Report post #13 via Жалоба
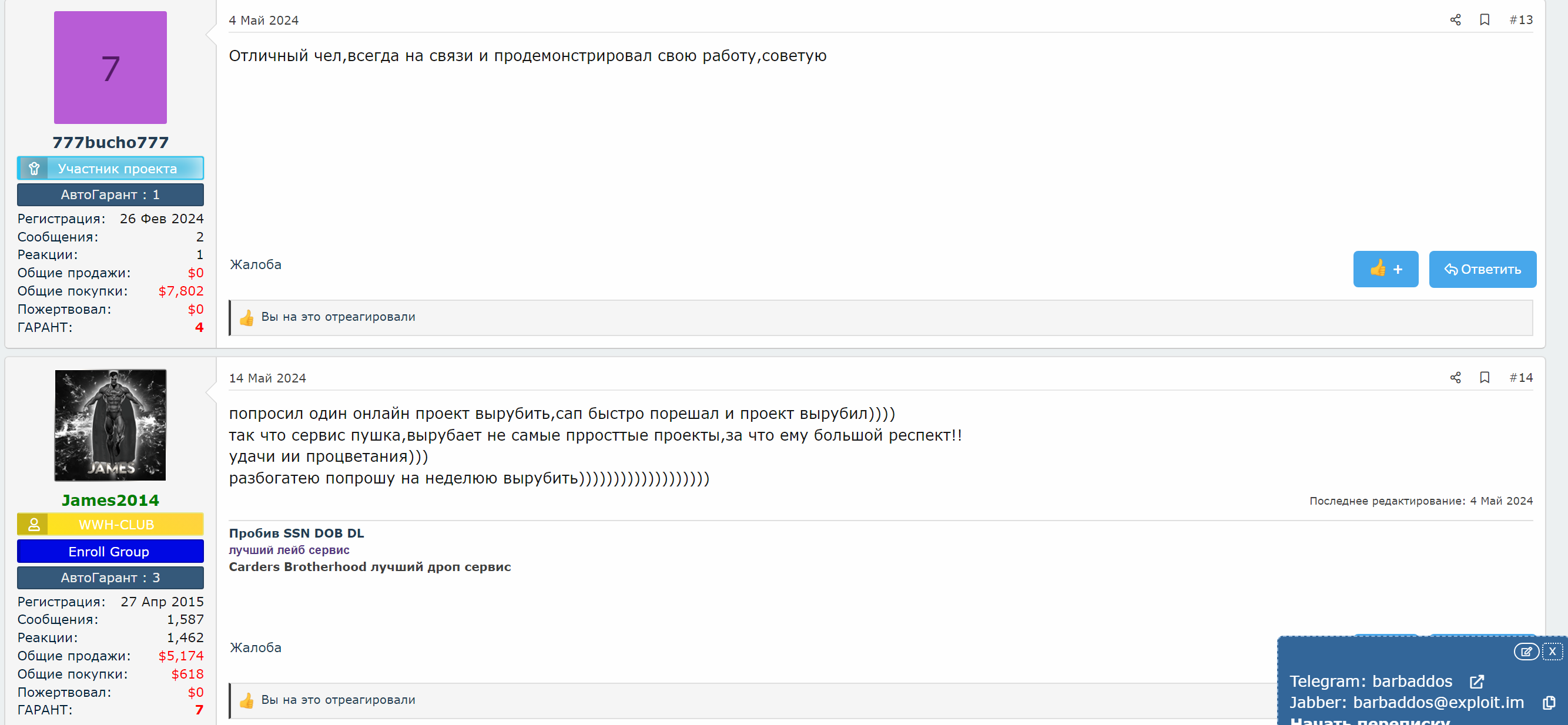1568x725 pixels. 256,265
